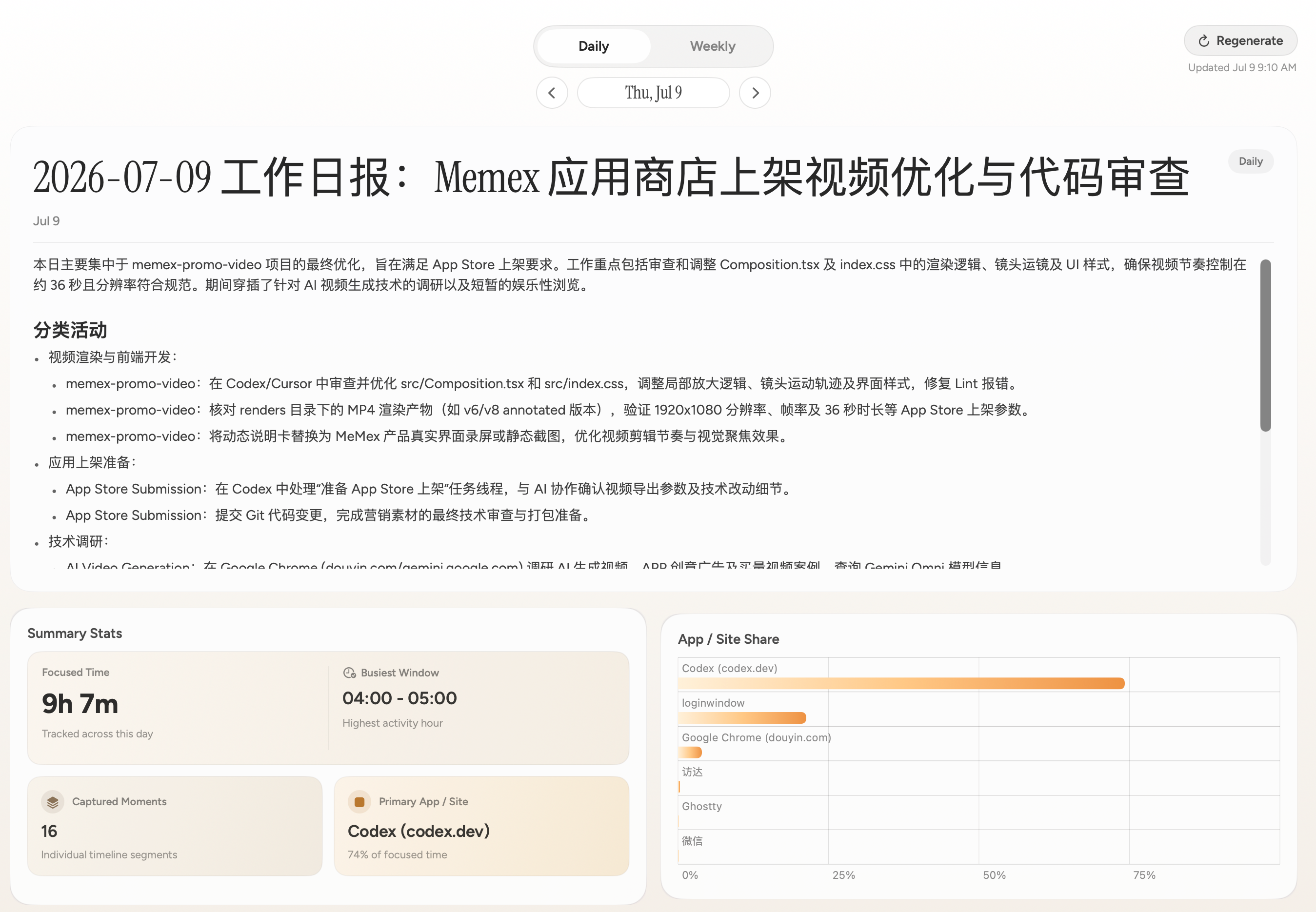Image resolution: width=1316 pixels, height=912 pixels.
Task: Click the 技术调研 bullet
Action: [78, 541]
